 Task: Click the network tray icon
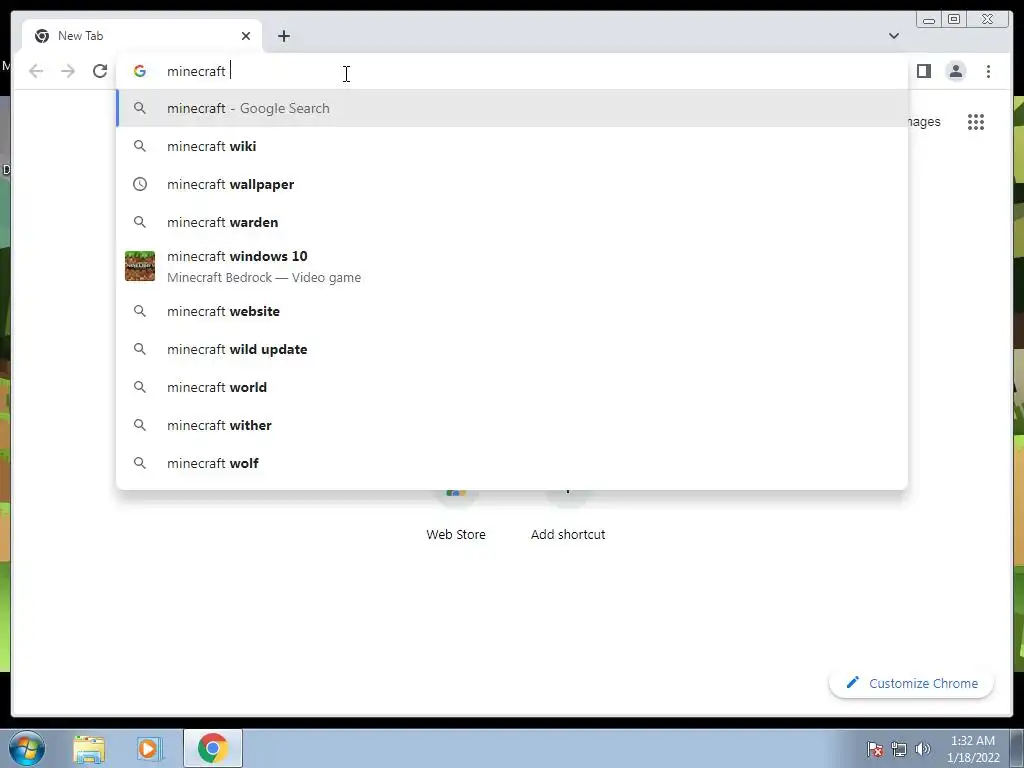899,749
